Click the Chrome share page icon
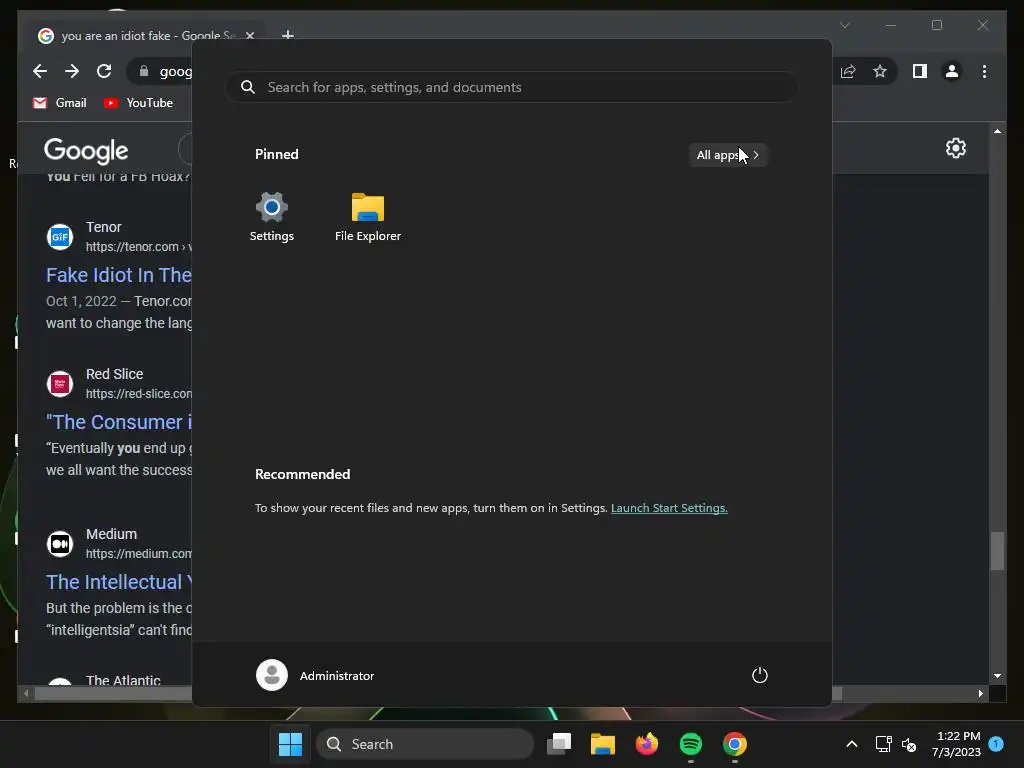The width and height of the screenshot is (1024, 768). [848, 71]
